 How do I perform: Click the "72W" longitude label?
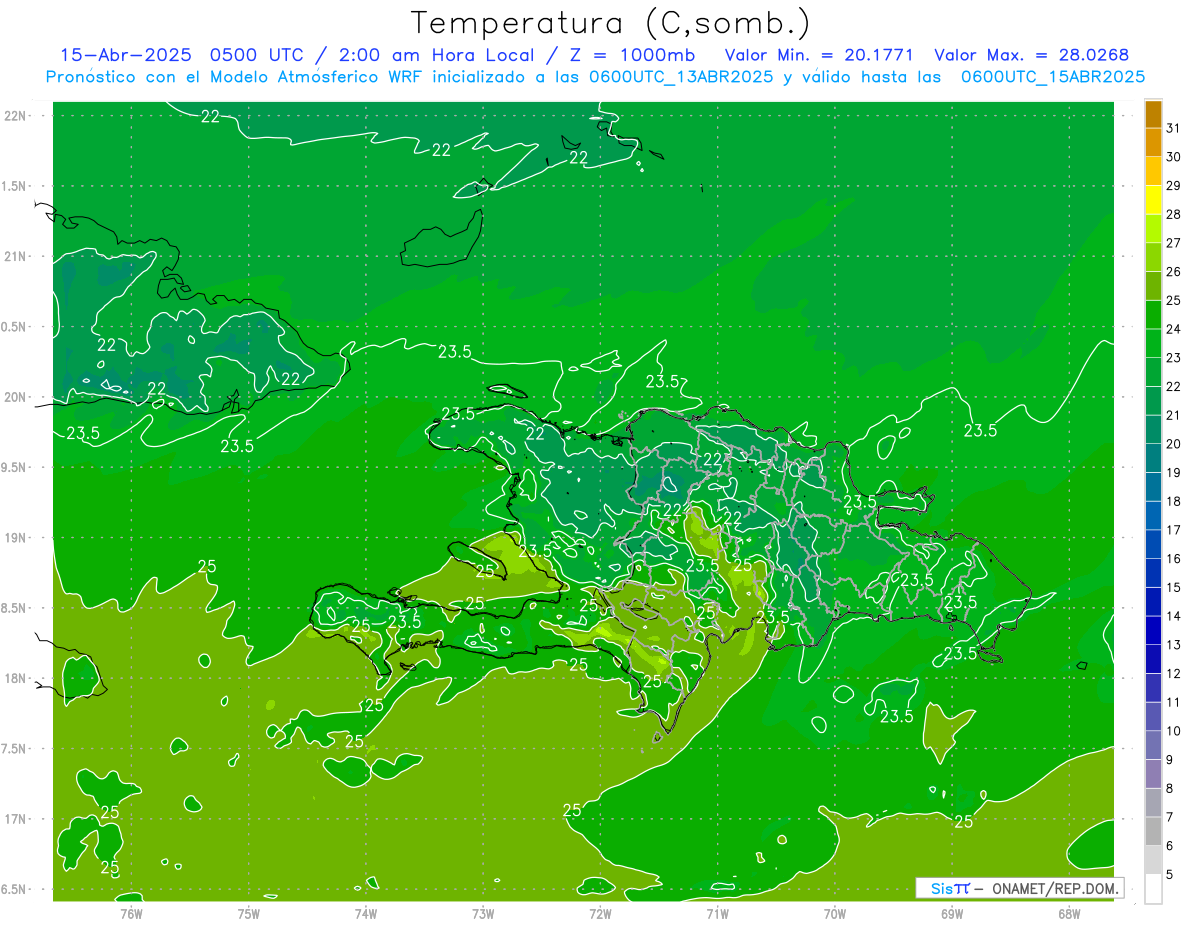coord(600,913)
